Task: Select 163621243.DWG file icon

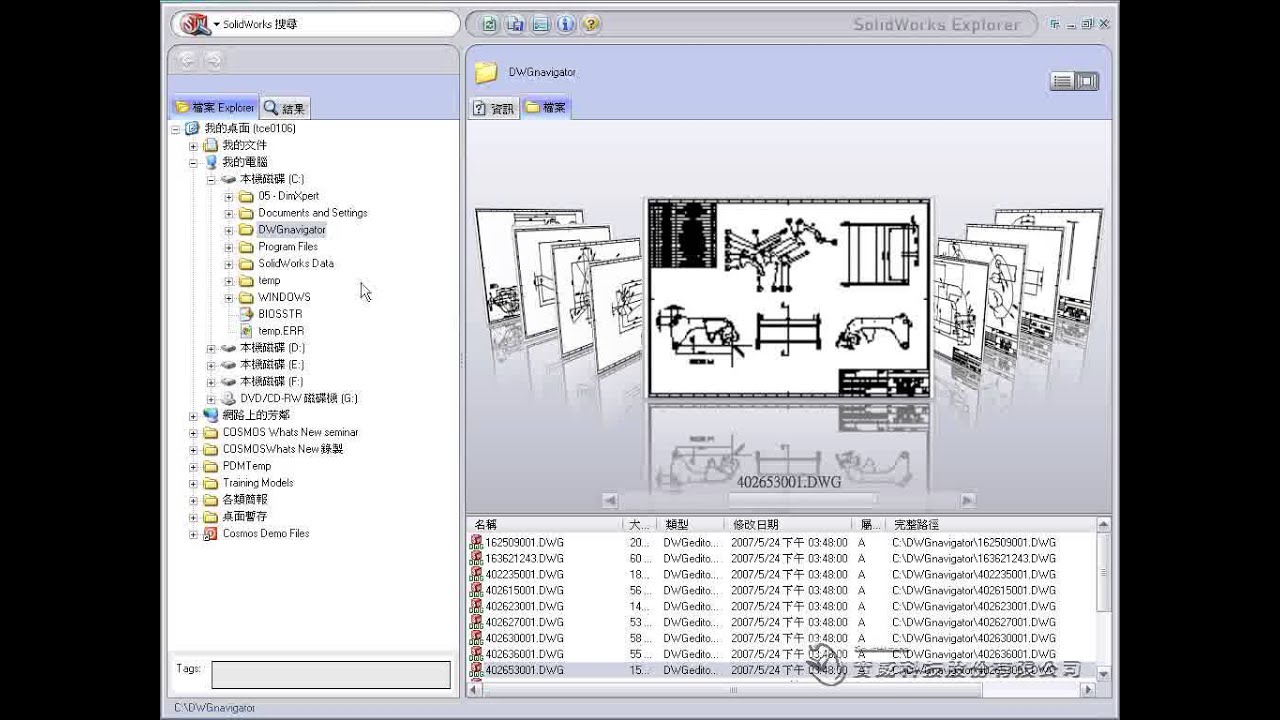Action: [476, 559]
